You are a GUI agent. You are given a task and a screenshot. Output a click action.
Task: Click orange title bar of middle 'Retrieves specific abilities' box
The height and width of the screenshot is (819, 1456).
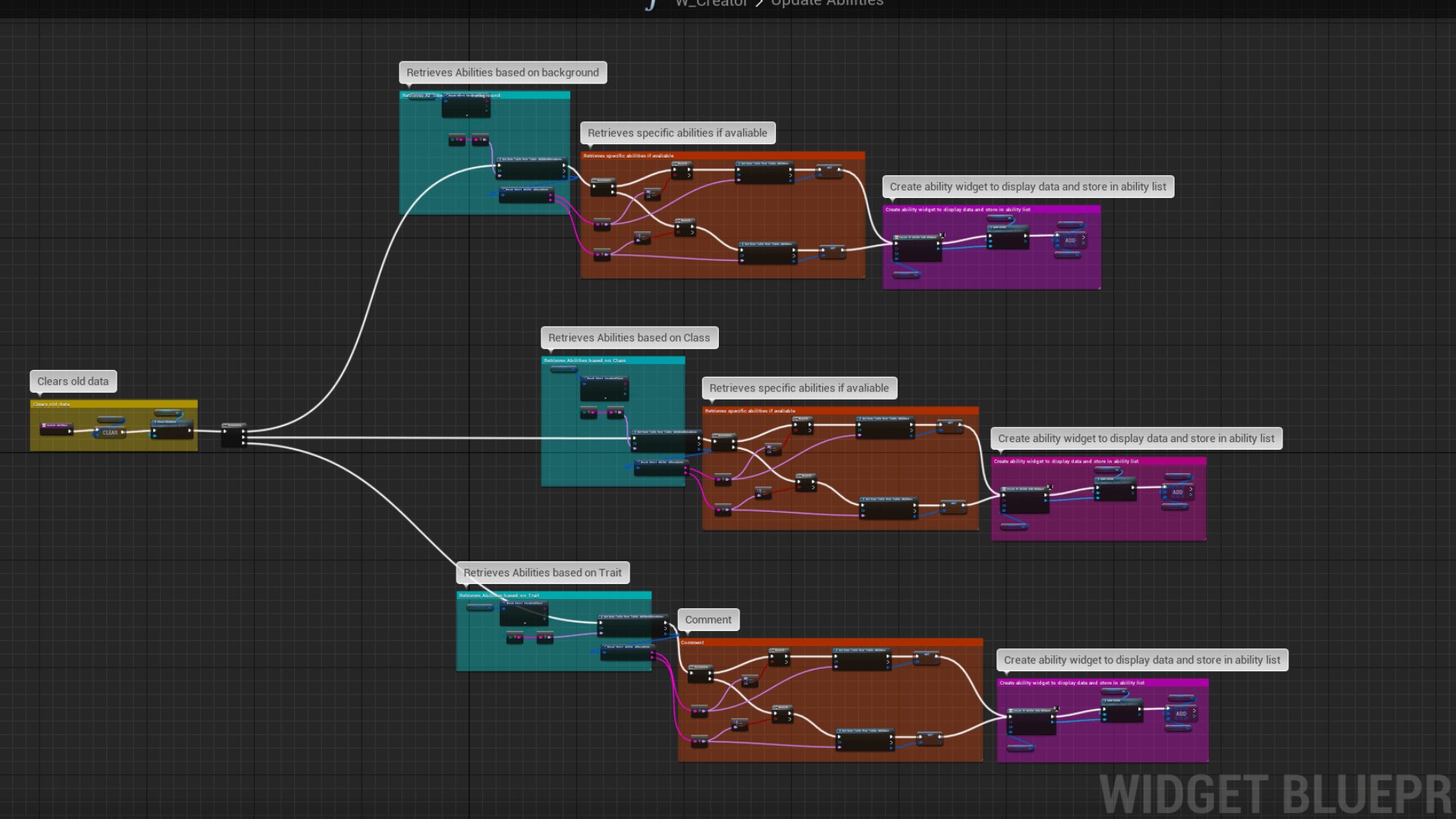(840, 411)
